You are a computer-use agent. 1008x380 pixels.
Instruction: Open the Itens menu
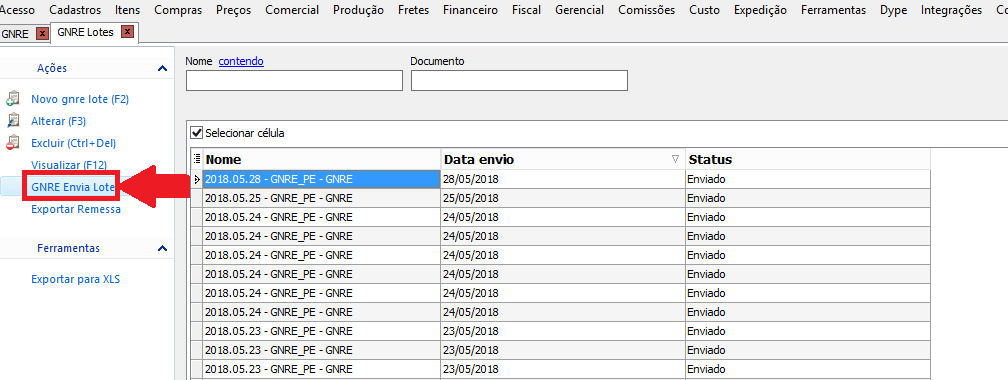point(127,10)
